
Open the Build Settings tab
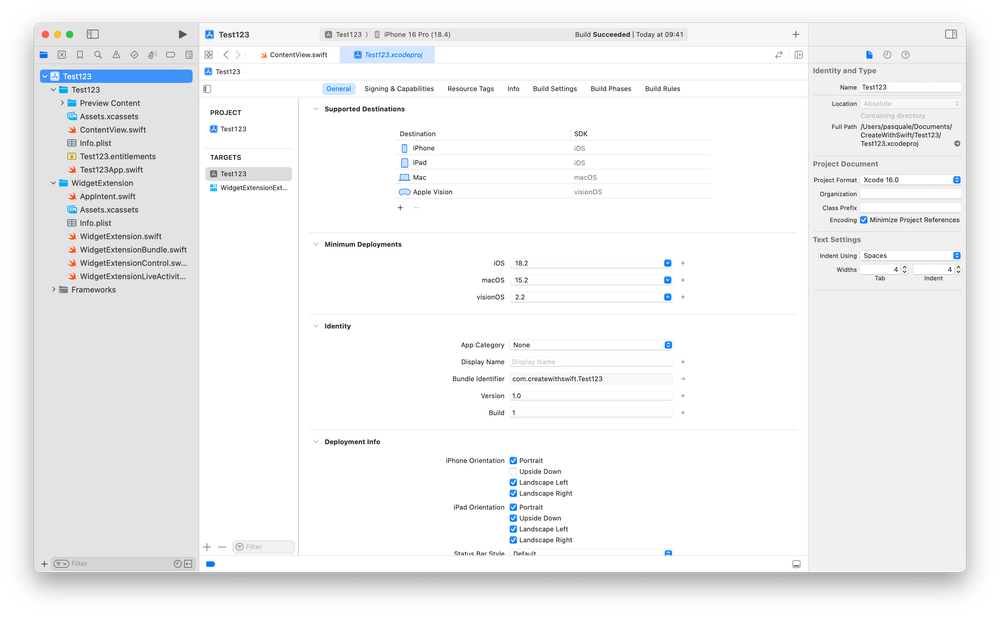coord(554,88)
